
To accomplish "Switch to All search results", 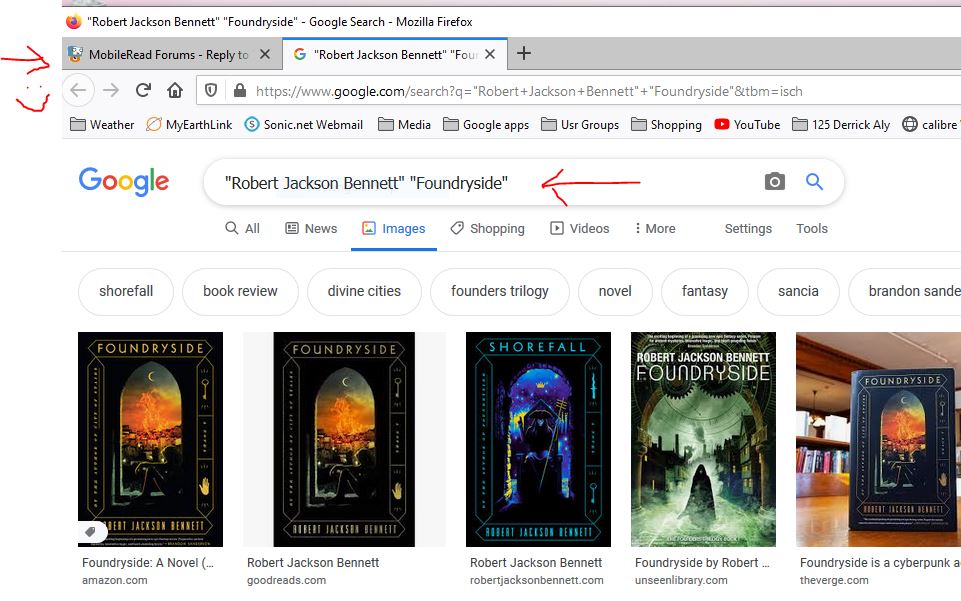I will [x=243, y=229].
